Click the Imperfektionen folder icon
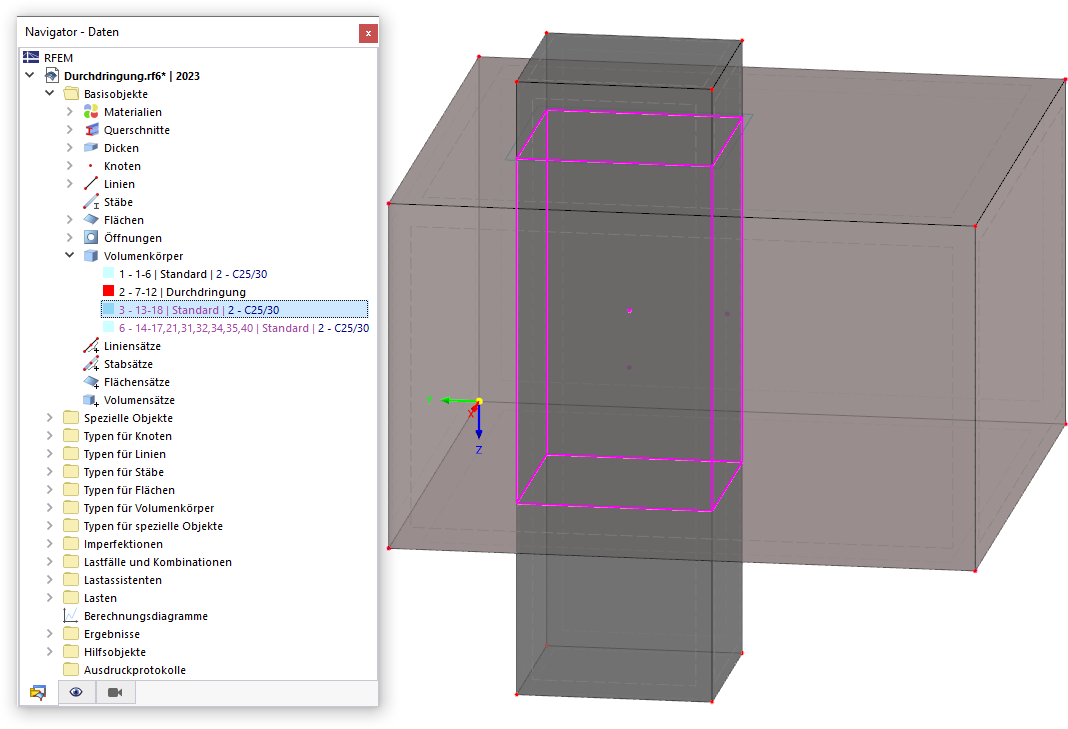Viewport: 1068px width, 729px height. 71,544
